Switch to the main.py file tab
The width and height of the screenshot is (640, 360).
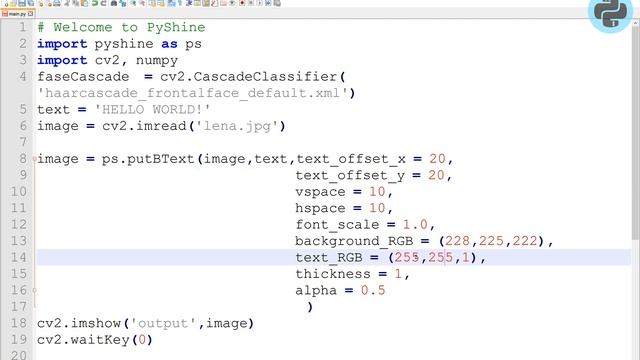pos(18,14)
